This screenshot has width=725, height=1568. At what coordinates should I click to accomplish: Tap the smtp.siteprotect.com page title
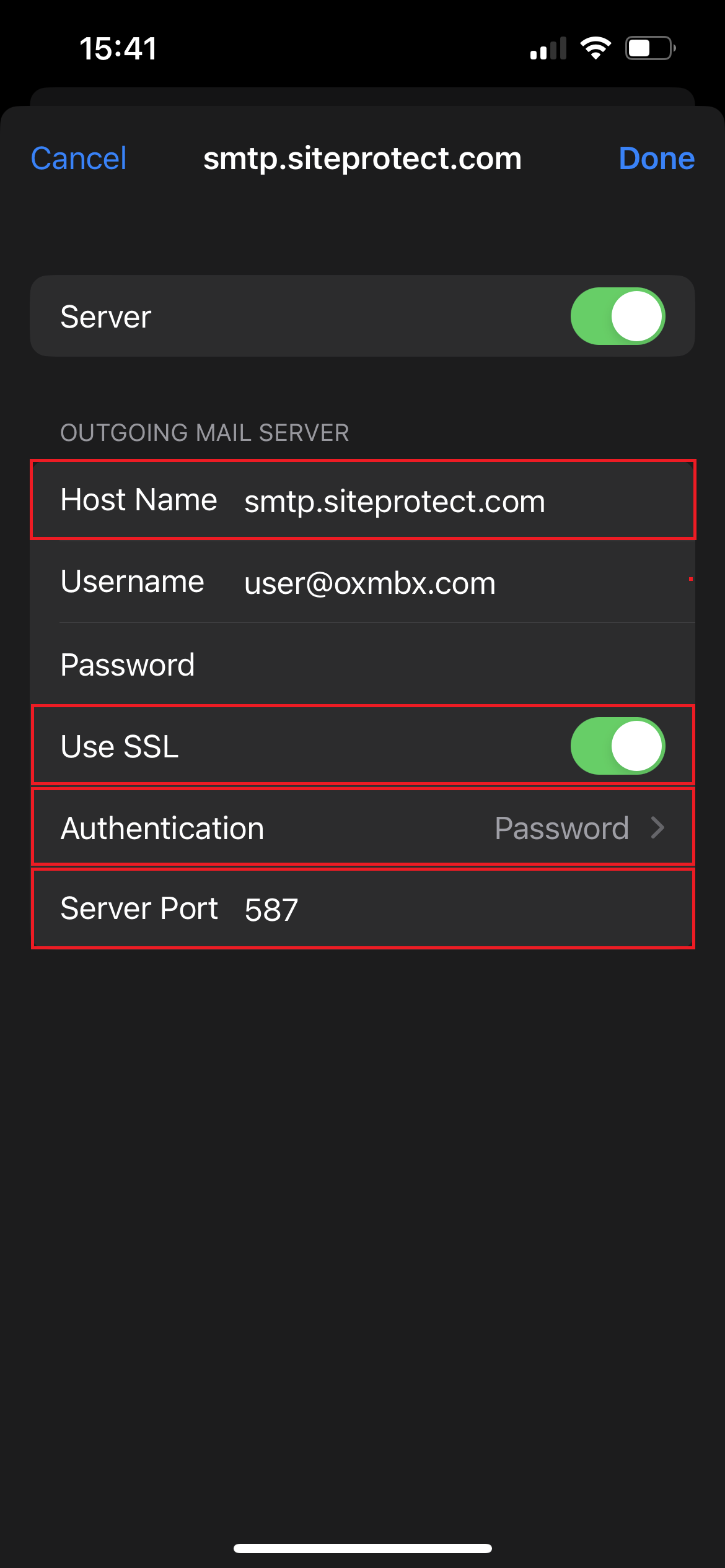362,159
